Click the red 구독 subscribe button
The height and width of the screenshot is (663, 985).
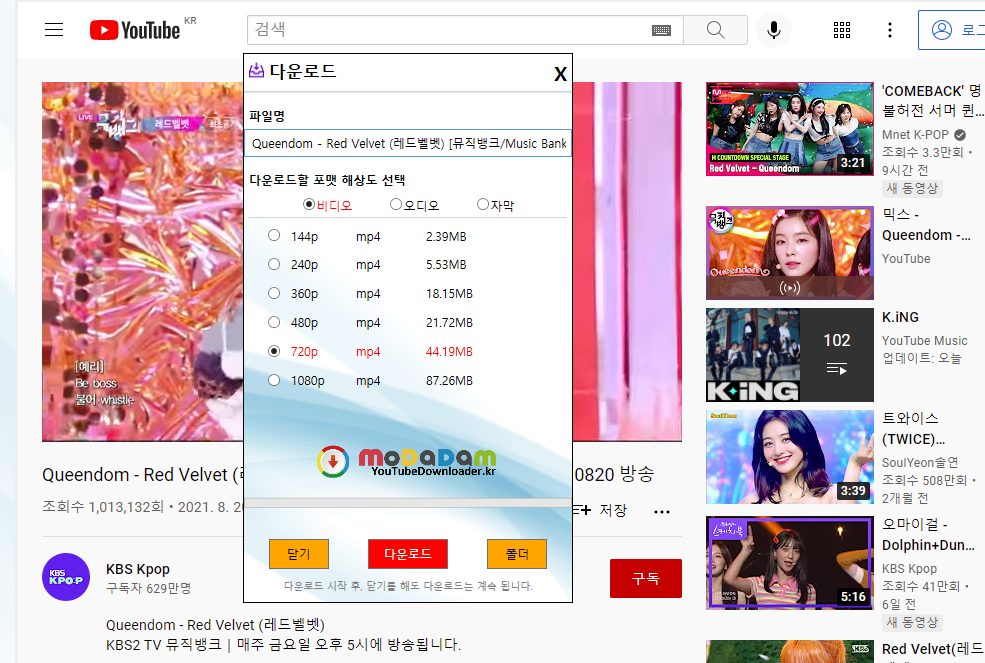click(x=646, y=578)
